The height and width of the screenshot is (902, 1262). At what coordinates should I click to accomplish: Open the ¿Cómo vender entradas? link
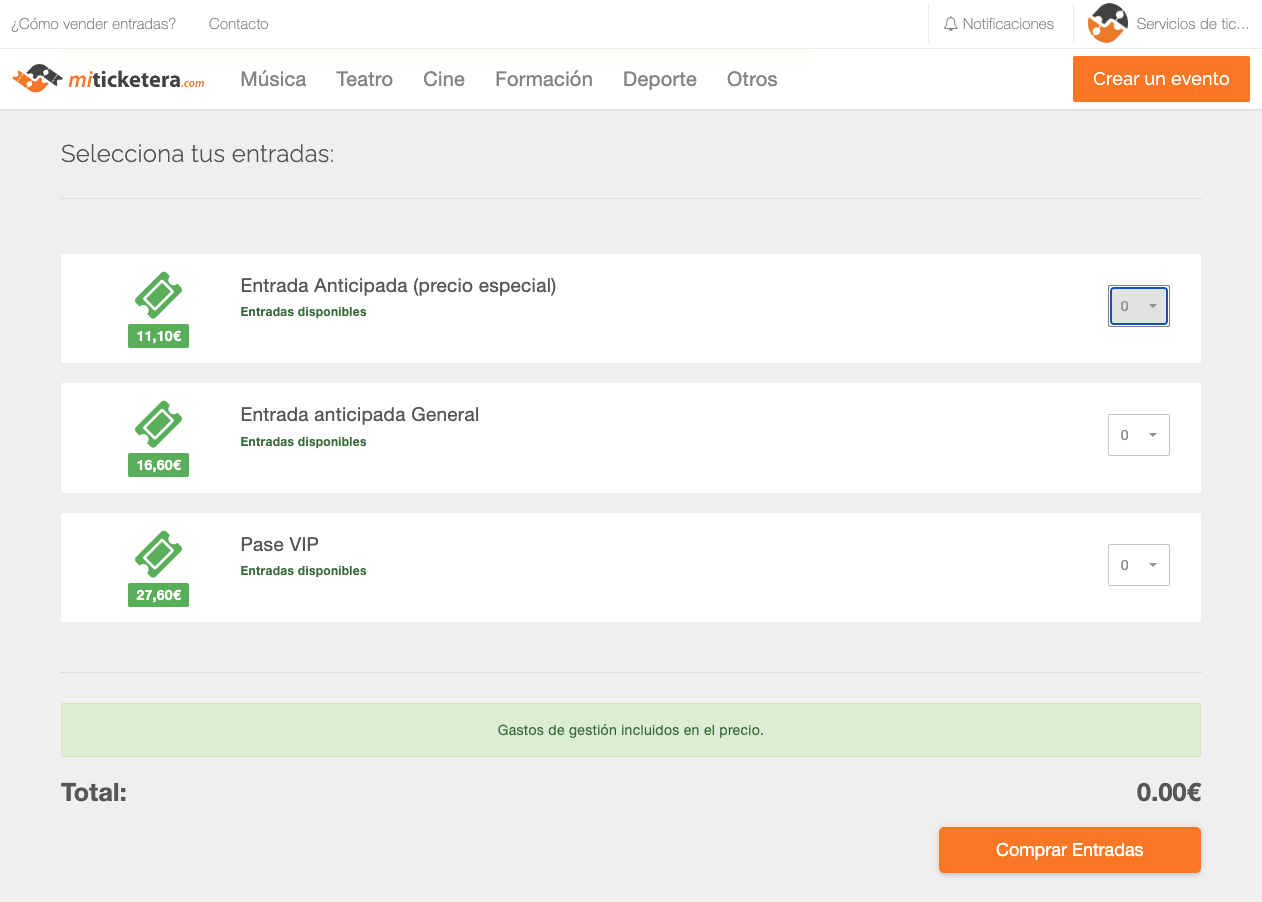[93, 24]
